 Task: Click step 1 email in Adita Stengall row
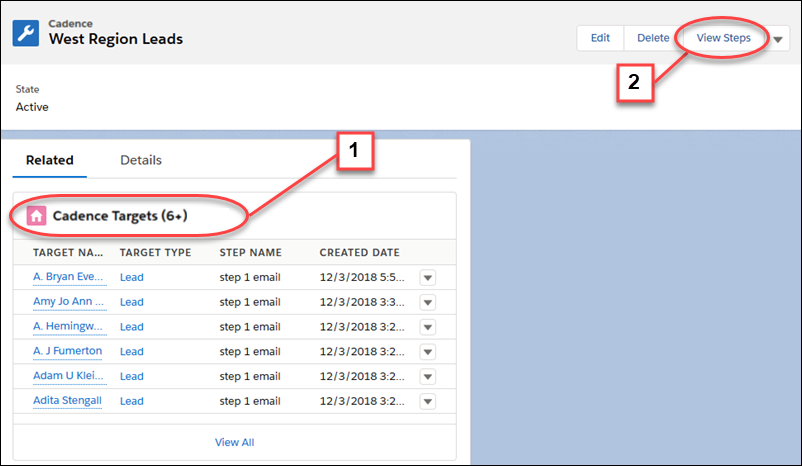pos(250,401)
